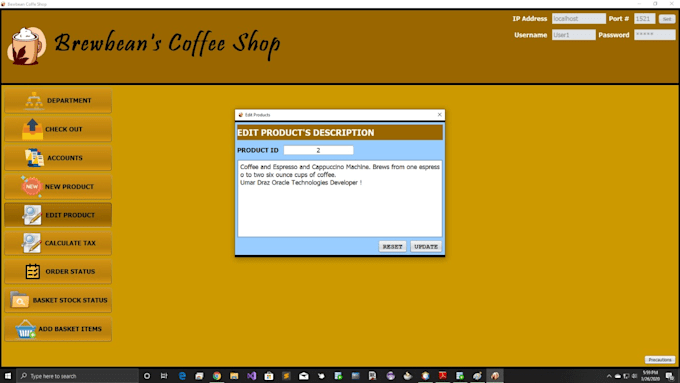The image size is (680, 383).
Task: Click the Product ID field
Action: [x=318, y=150]
